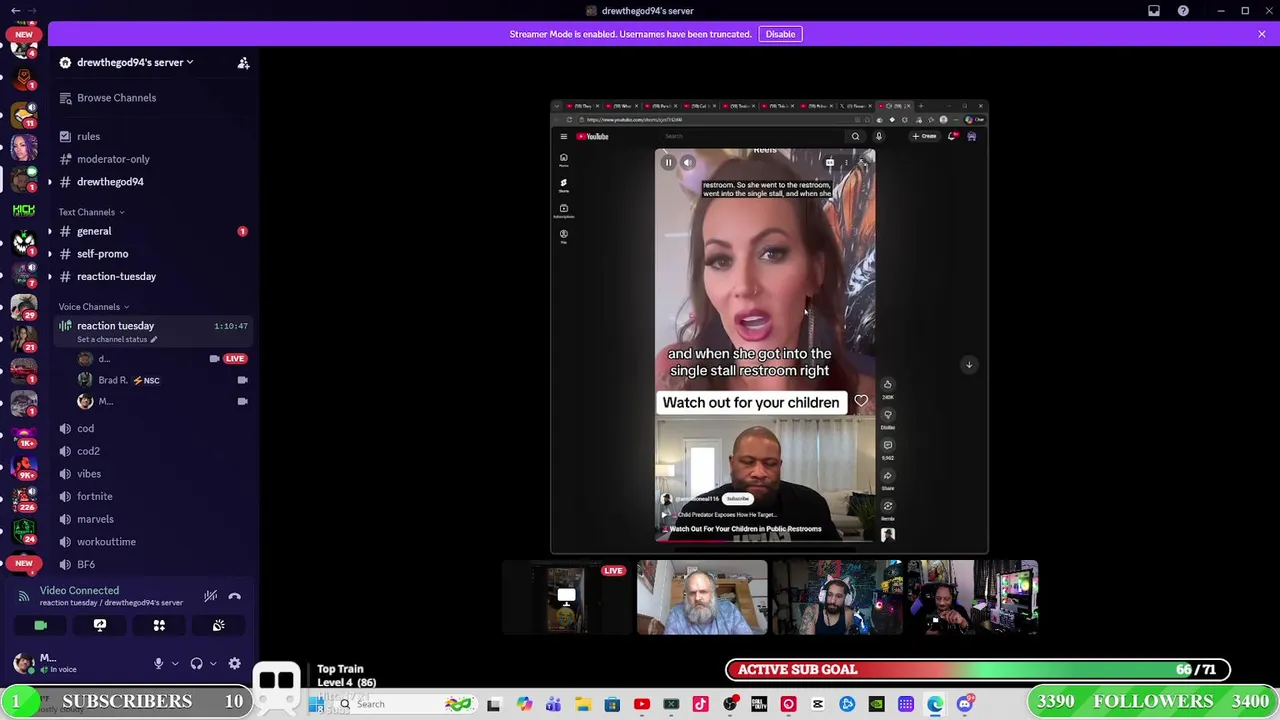Open CapCut from the taskbar
1280x720 pixels.
tap(818, 704)
